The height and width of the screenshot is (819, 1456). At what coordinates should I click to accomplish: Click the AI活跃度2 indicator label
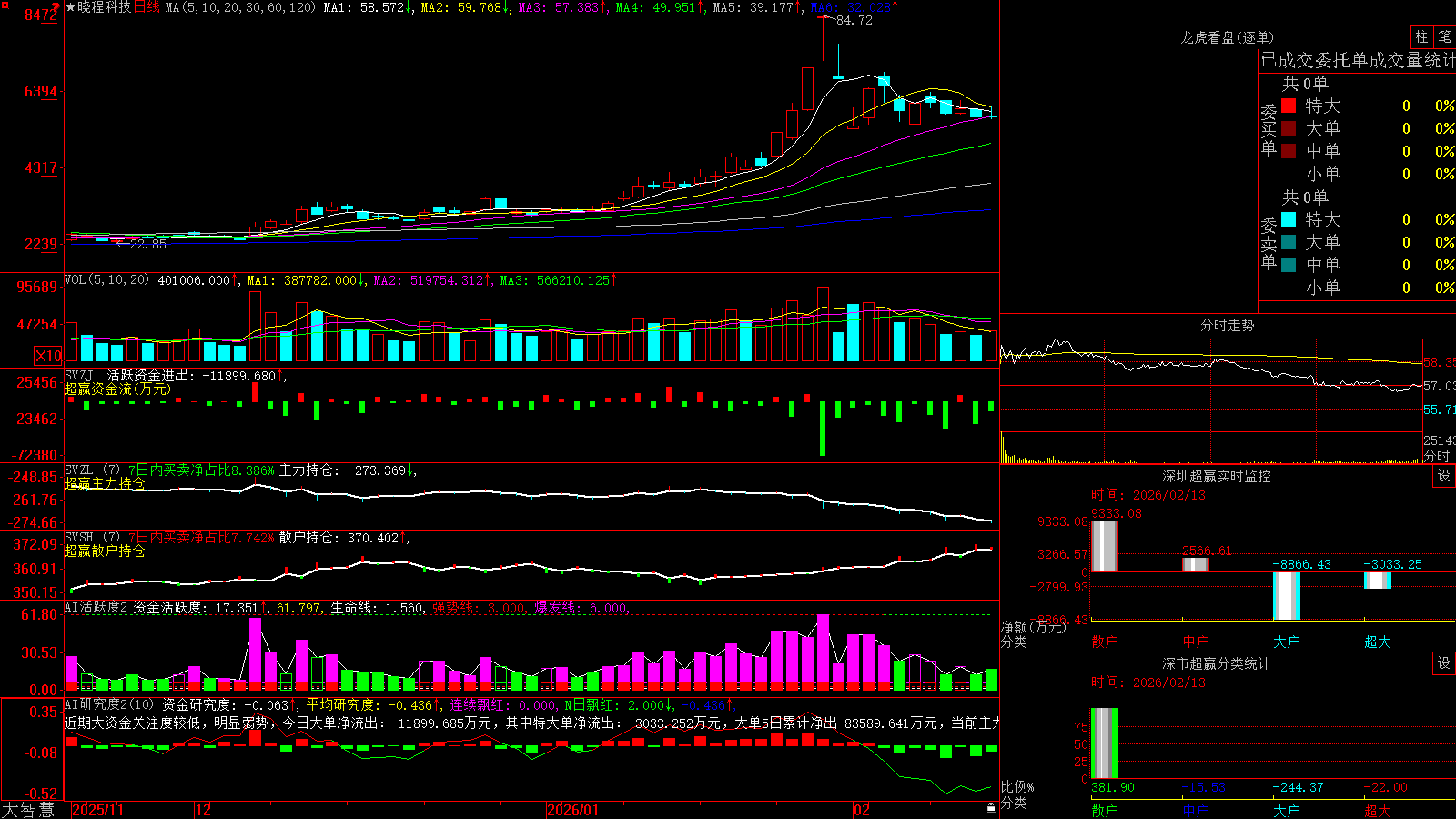click(x=96, y=607)
